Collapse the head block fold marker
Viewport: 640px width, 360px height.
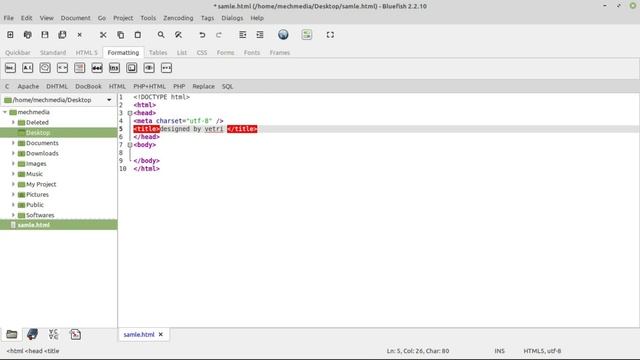(x=130, y=113)
